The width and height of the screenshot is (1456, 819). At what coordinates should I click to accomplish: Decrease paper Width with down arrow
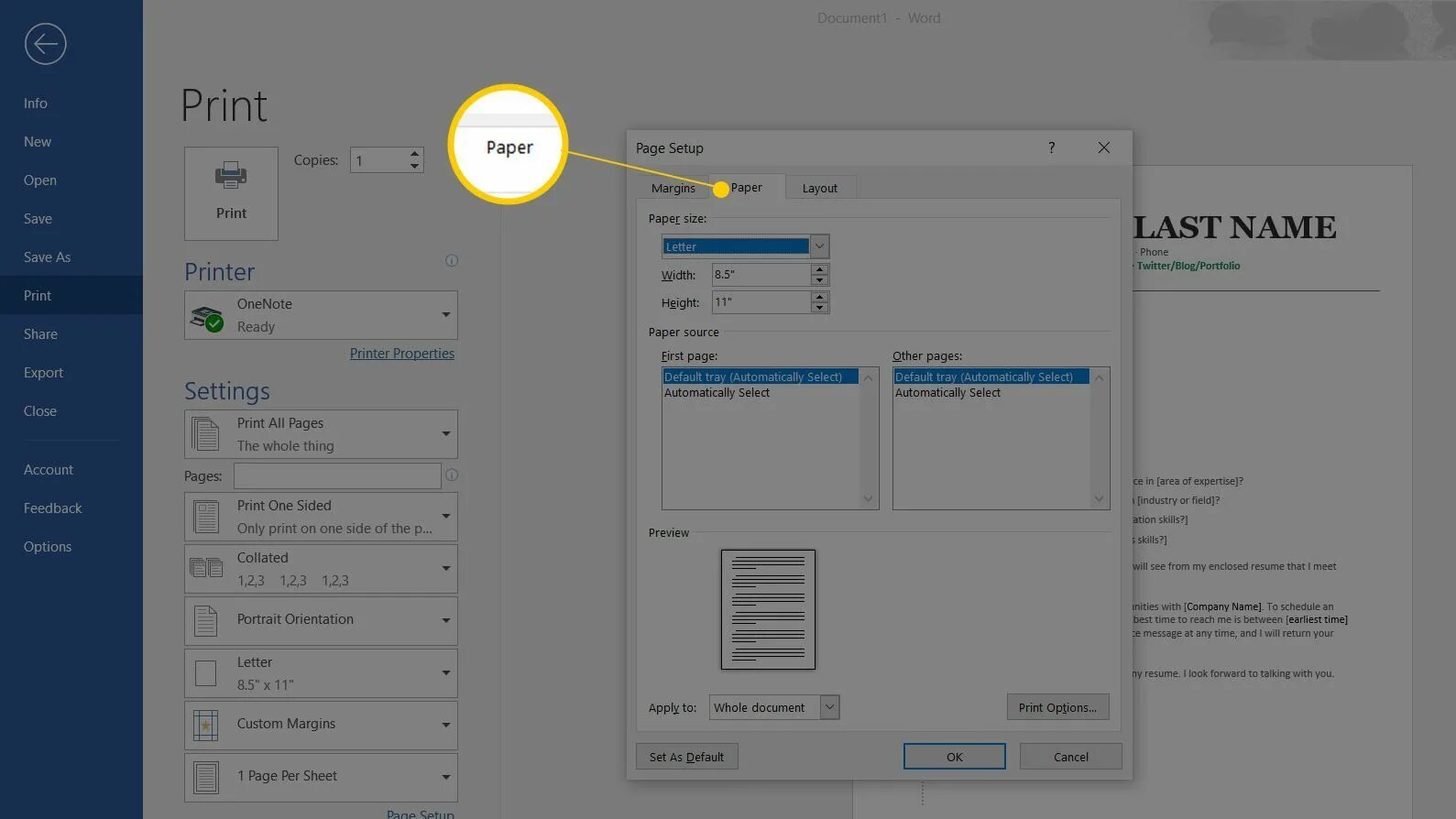coord(820,279)
